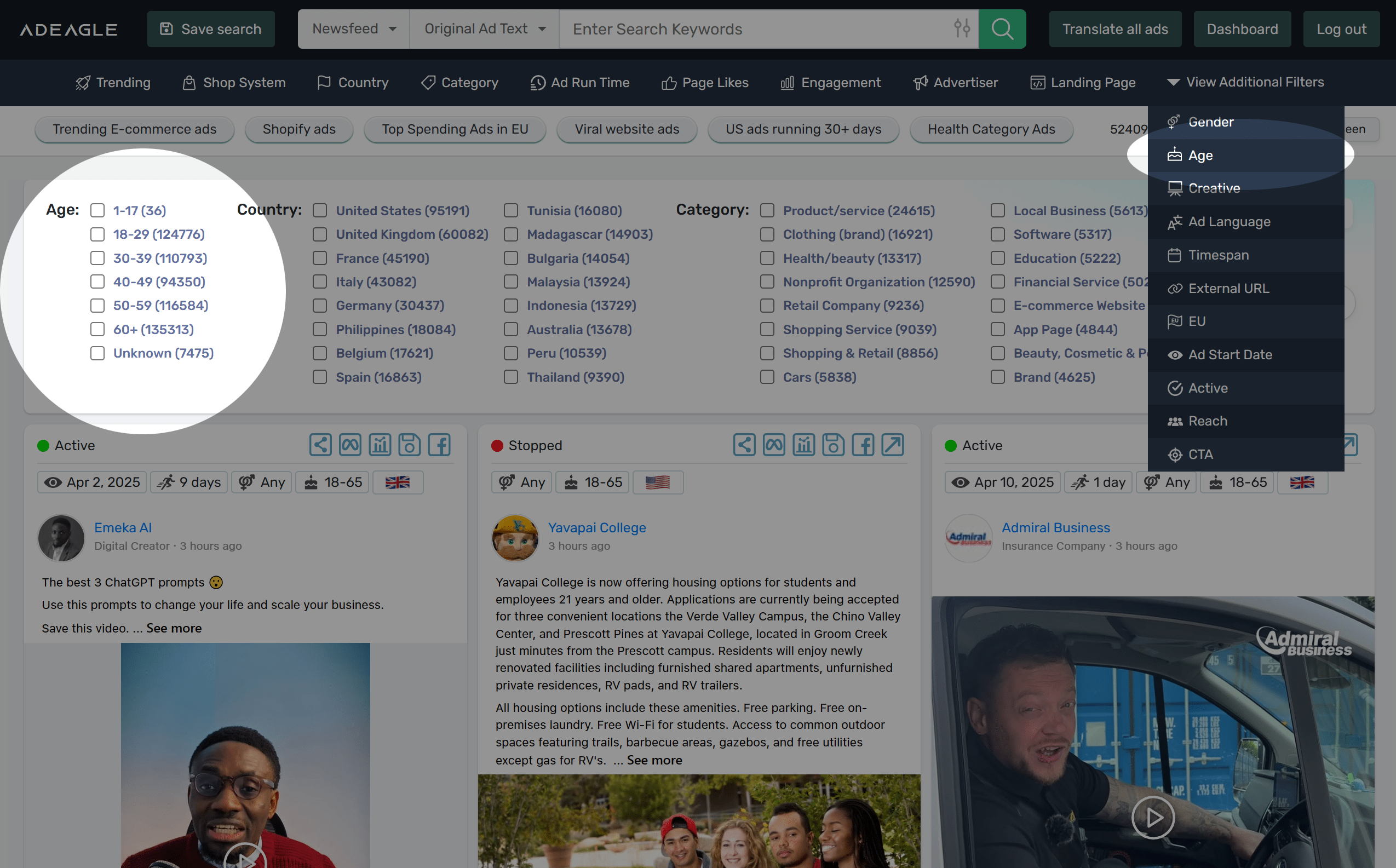Check the Cars (5838) category checkbox
The width and height of the screenshot is (1396, 868).
(767, 377)
